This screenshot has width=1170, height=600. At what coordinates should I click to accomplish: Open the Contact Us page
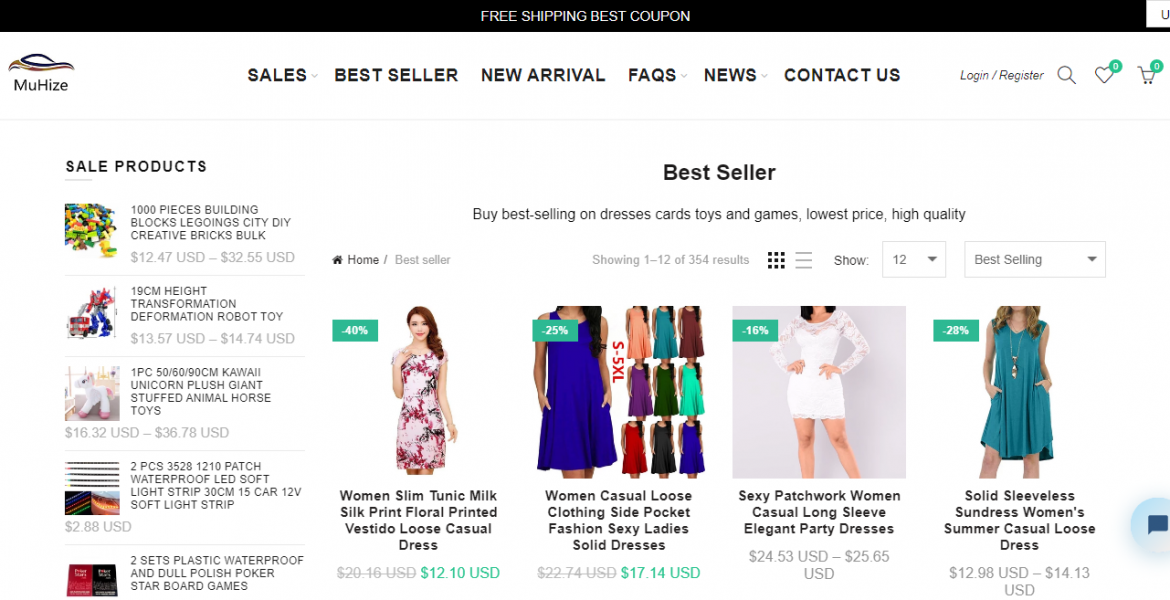tap(842, 75)
